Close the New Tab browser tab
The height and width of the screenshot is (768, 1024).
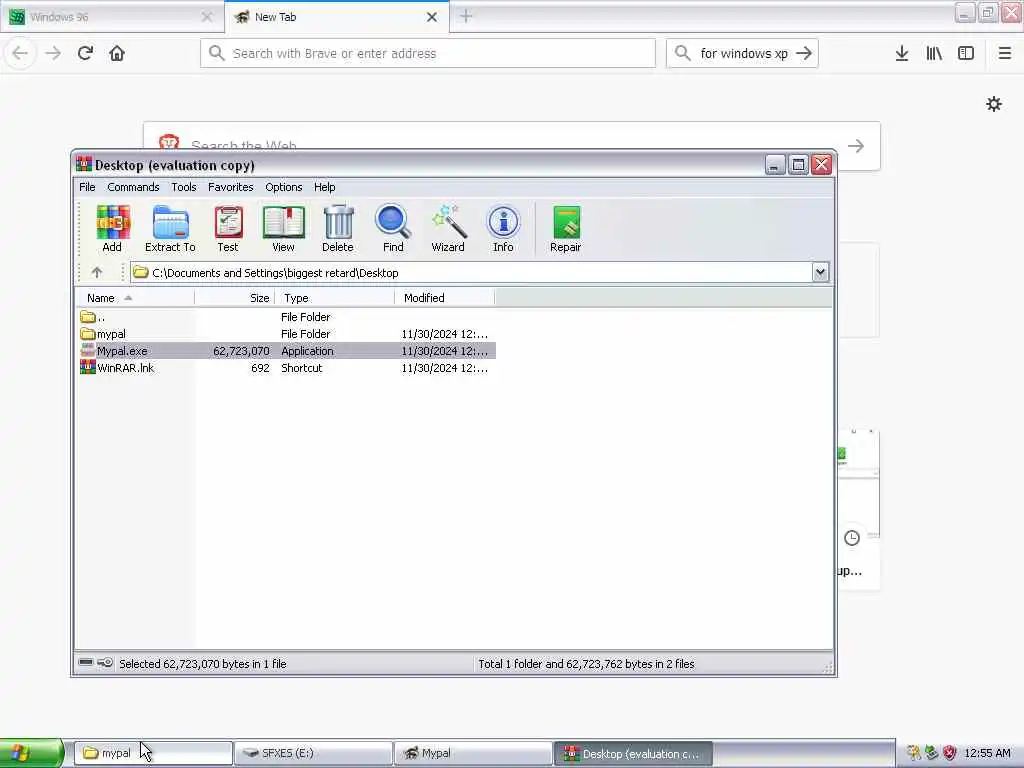click(432, 17)
